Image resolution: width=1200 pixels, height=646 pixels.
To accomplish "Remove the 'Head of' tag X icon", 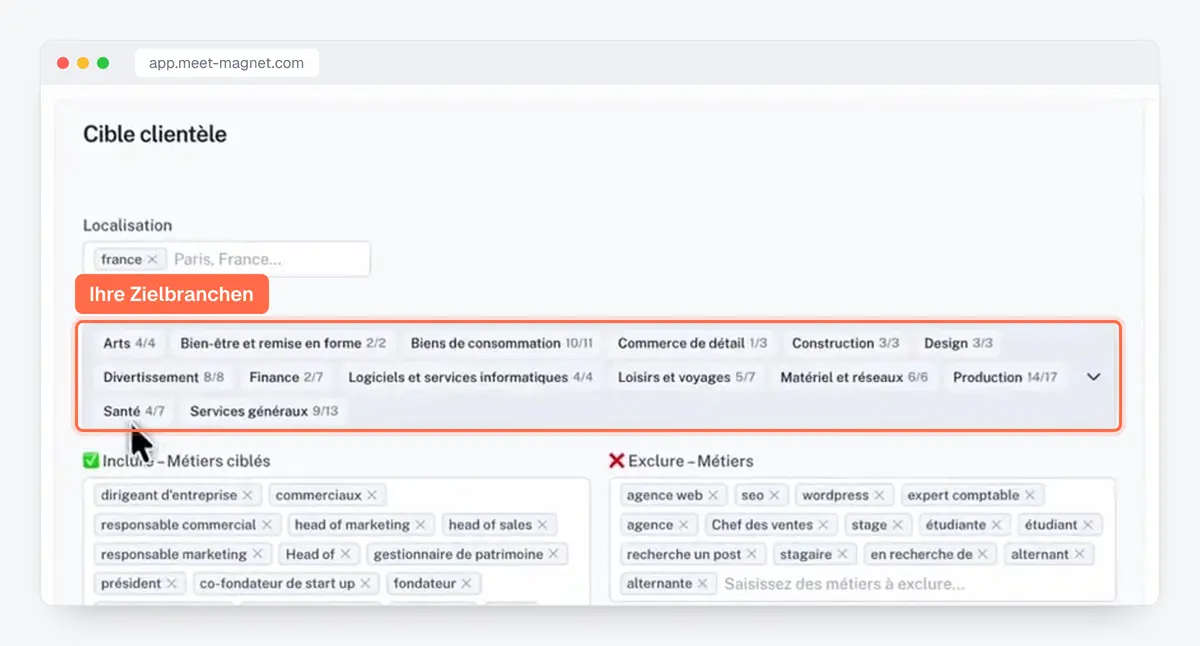I will (x=345, y=554).
